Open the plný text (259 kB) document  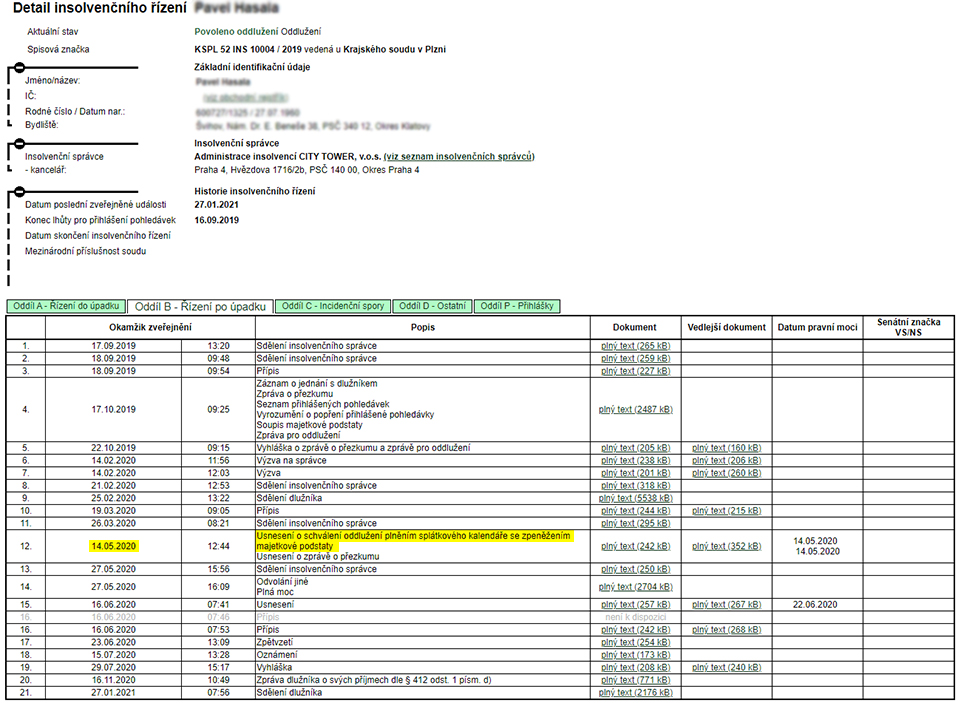tap(636, 359)
